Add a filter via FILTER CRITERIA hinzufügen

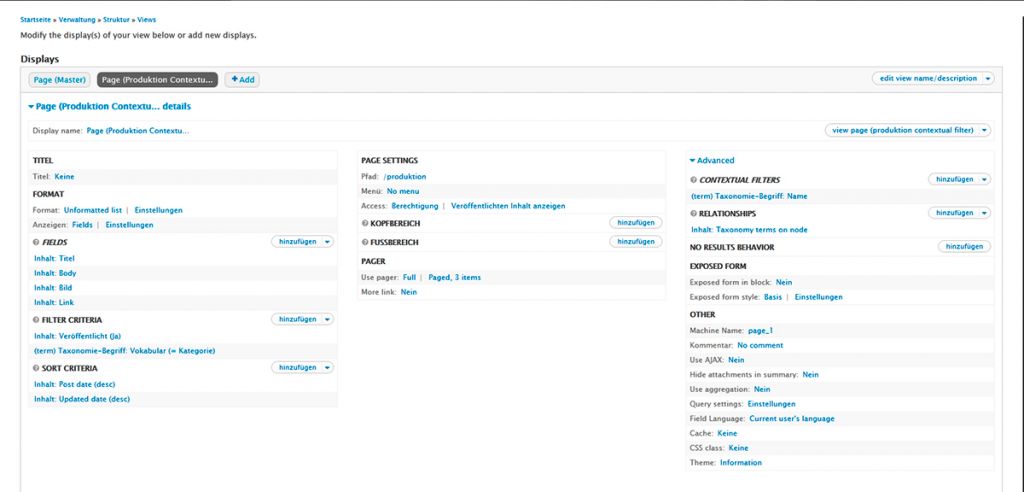(297, 320)
